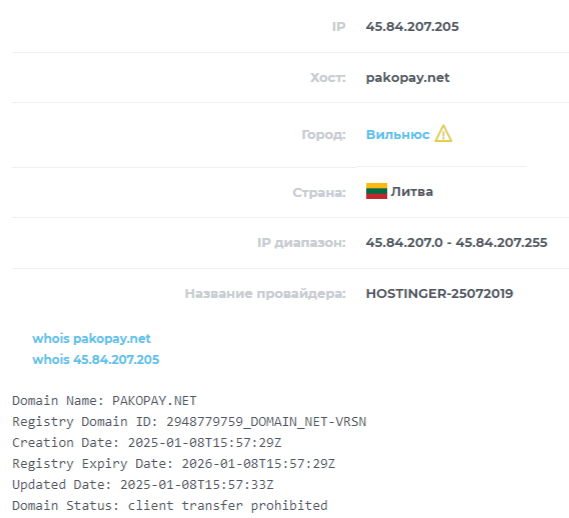Viewport: 569px width, 518px height.
Task: Open the Вильнюс city link
Action: point(398,135)
